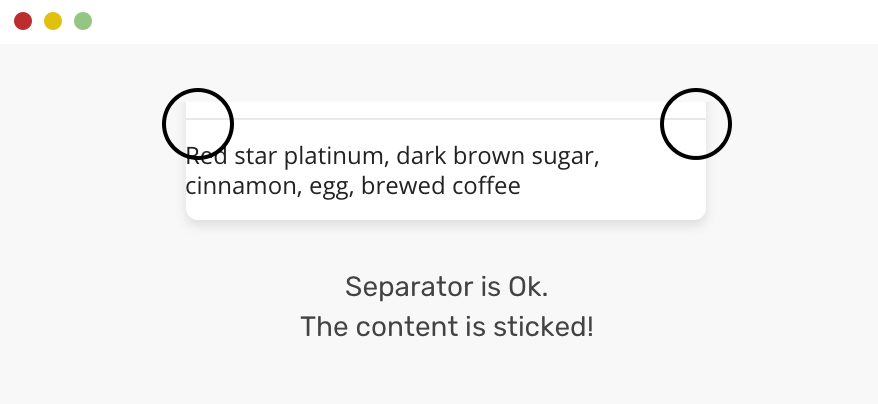Click the word "cinnamon" in the card

point(239,186)
